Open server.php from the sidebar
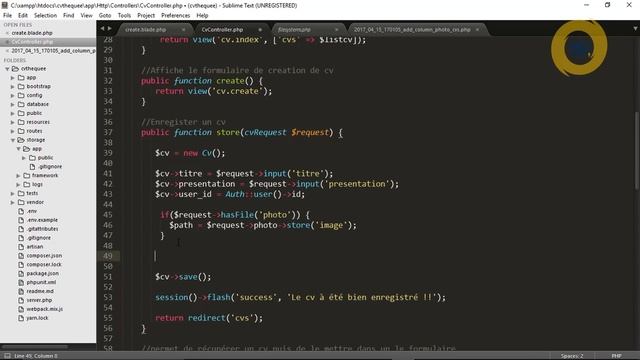The height and width of the screenshot is (360, 640). pyautogui.click(x=39, y=300)
